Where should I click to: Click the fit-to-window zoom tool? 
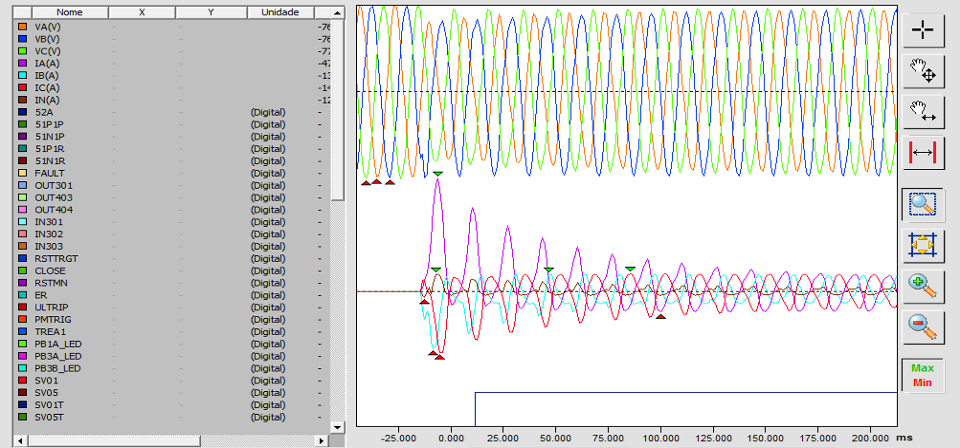point(923,246)
